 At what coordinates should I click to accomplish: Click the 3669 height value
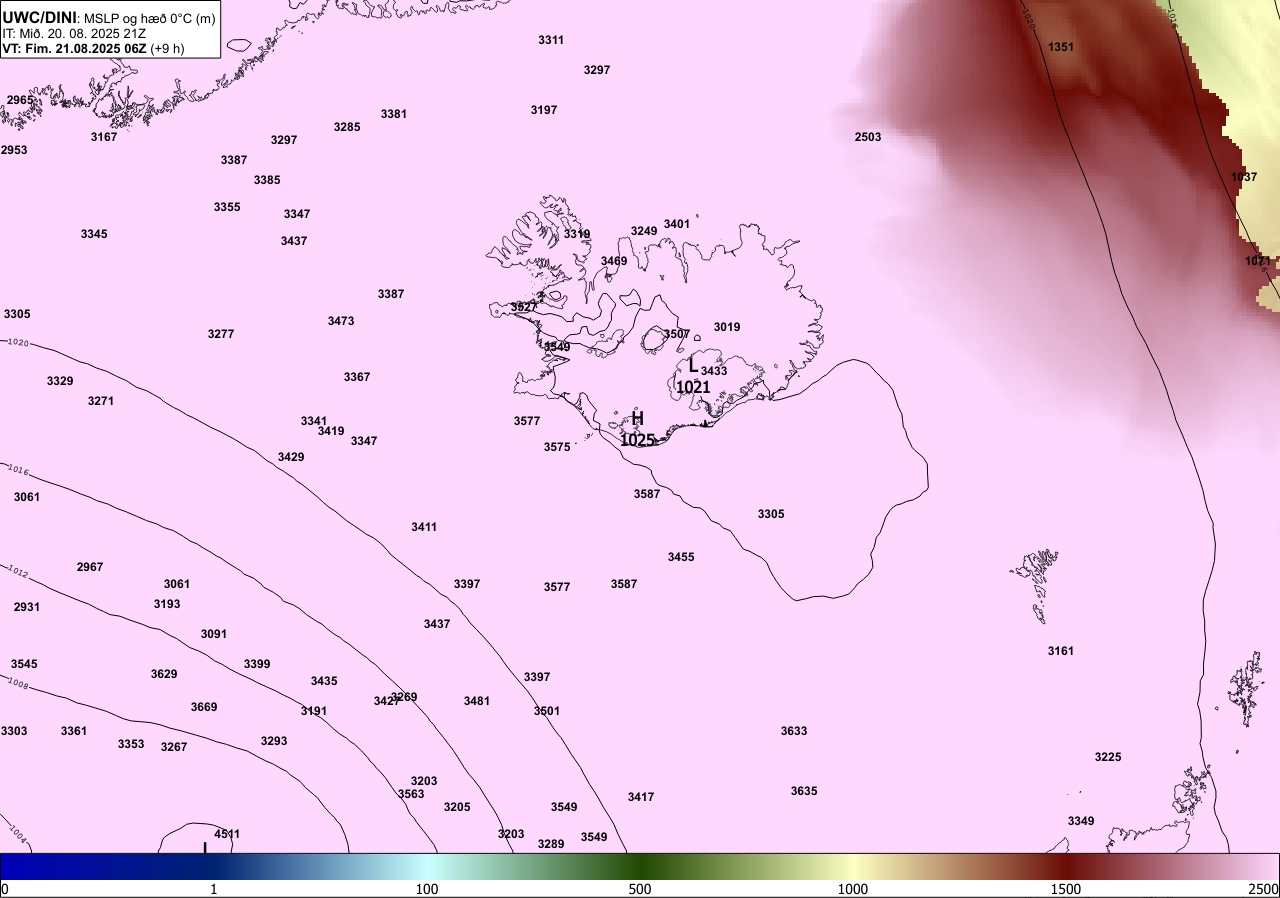click(204, 707)
